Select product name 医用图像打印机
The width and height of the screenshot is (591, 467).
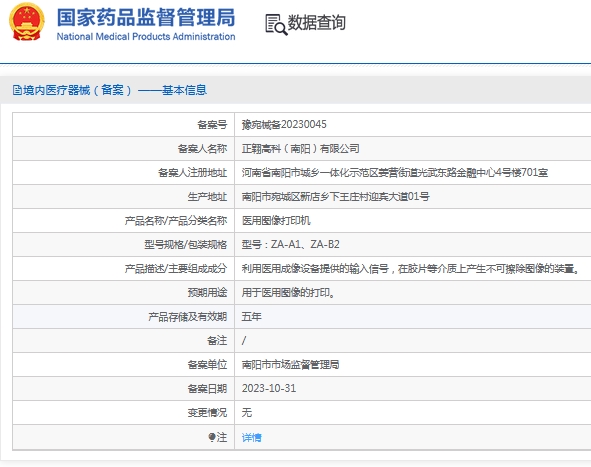coord(276,220)
